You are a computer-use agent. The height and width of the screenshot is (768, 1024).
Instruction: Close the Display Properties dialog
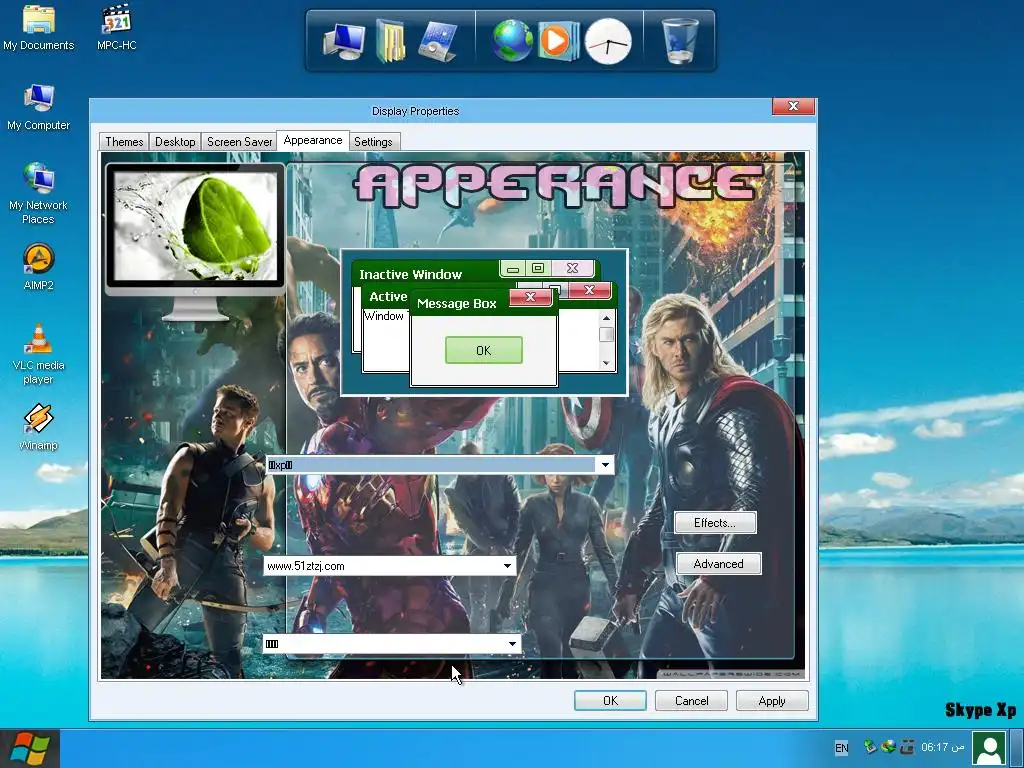click(793, 106)
